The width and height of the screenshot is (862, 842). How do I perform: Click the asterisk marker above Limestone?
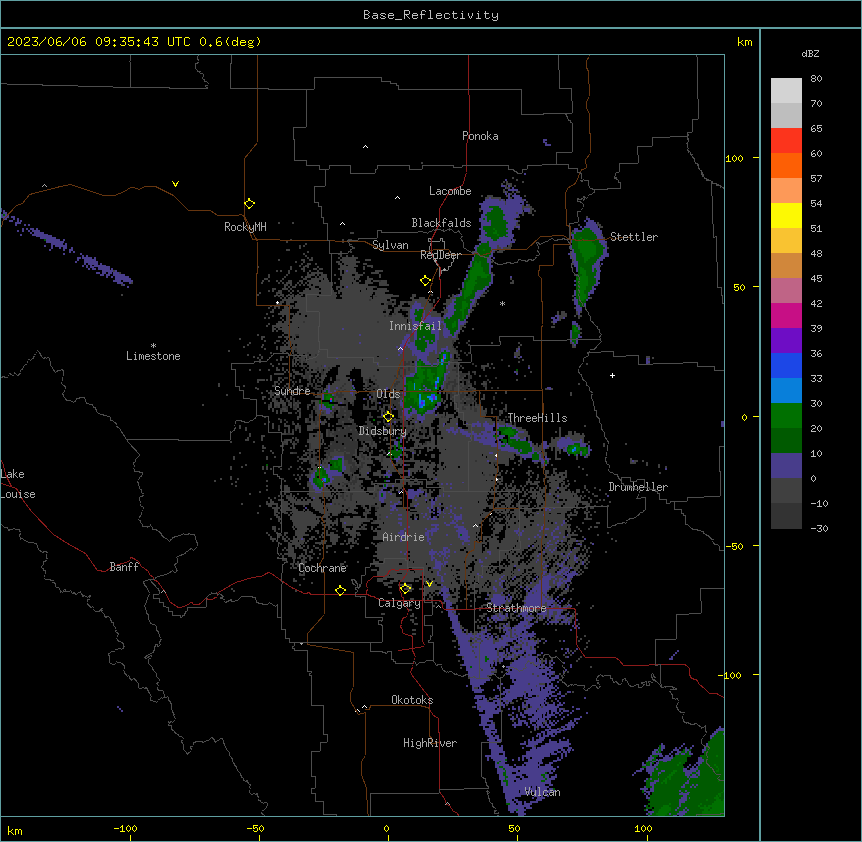click(153, 346)
